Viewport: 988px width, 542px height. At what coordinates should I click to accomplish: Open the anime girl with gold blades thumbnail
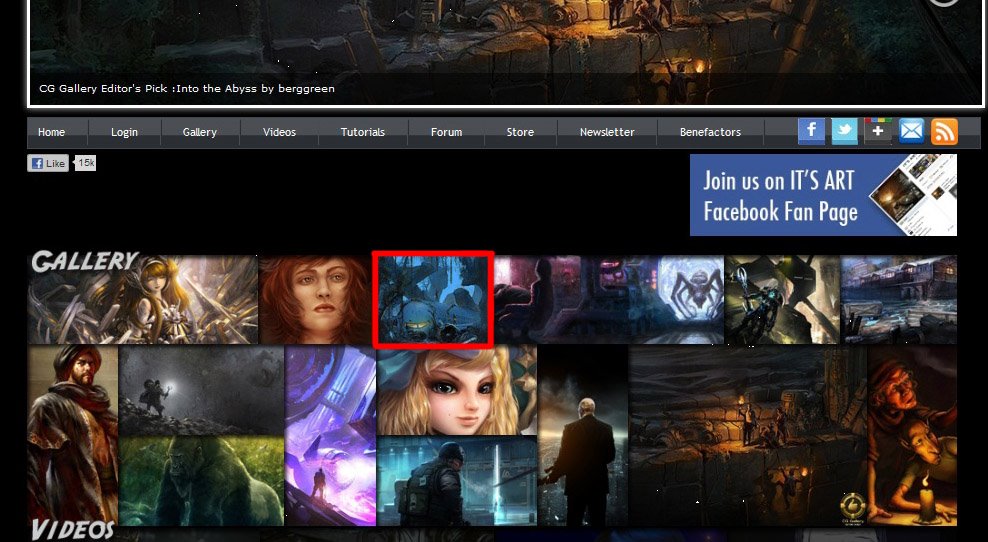(x=142, y=299)
